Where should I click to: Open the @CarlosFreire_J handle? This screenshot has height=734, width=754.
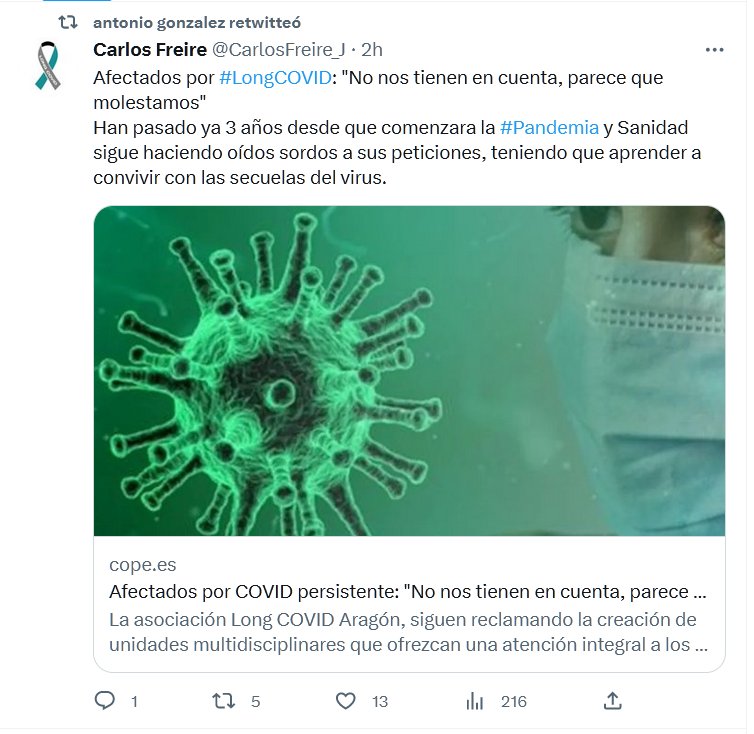(x=278, y=50)
